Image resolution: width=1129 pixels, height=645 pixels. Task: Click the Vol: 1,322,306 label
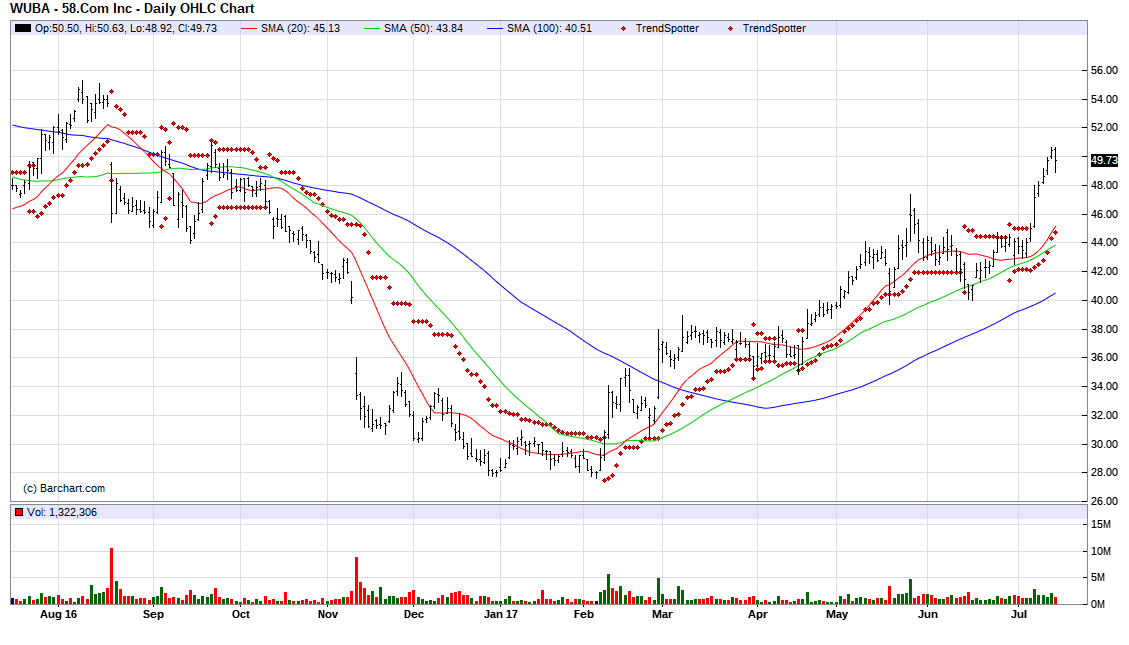pos(62,513)
